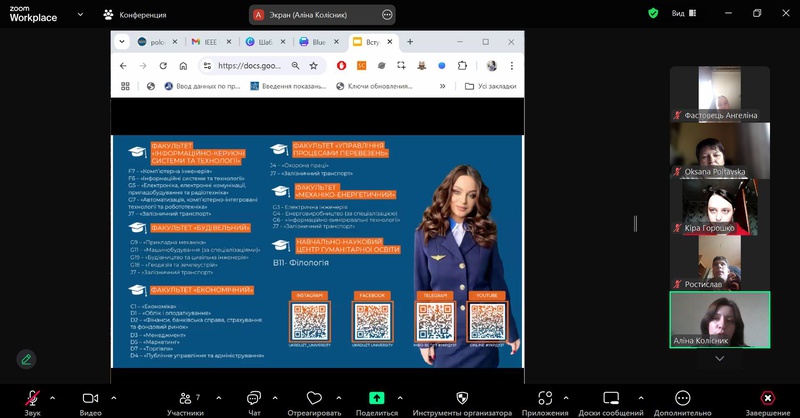The image size is (800, 418).
Task: Switch to the polo browser tab
Action: (157, 42)
